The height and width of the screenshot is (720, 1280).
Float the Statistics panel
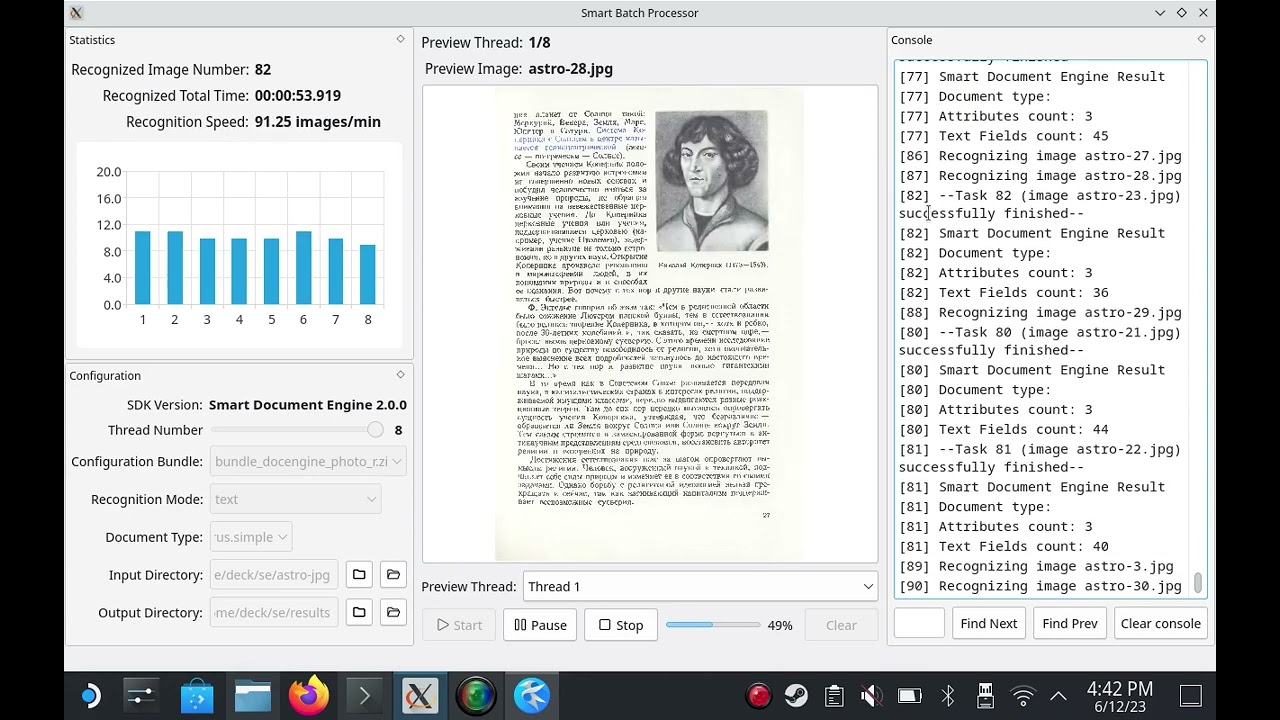400,39
